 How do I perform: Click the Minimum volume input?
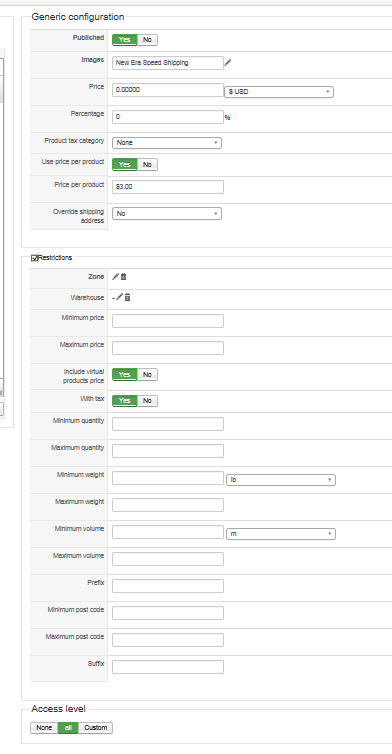[x=168, y=532]
